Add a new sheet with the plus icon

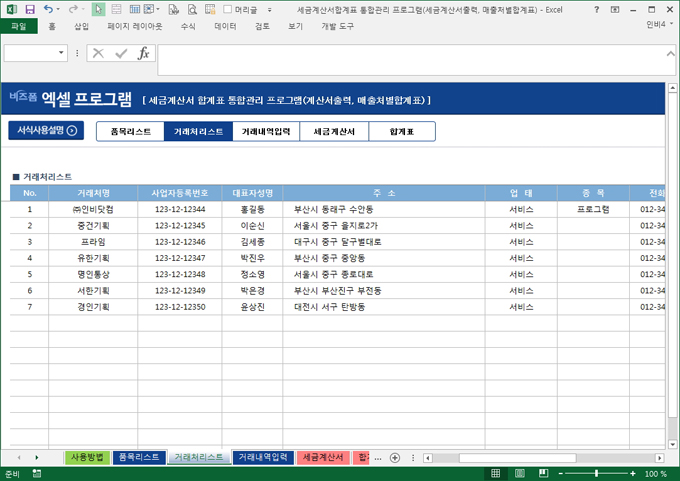pyautogui.click(x=394, y=457)
